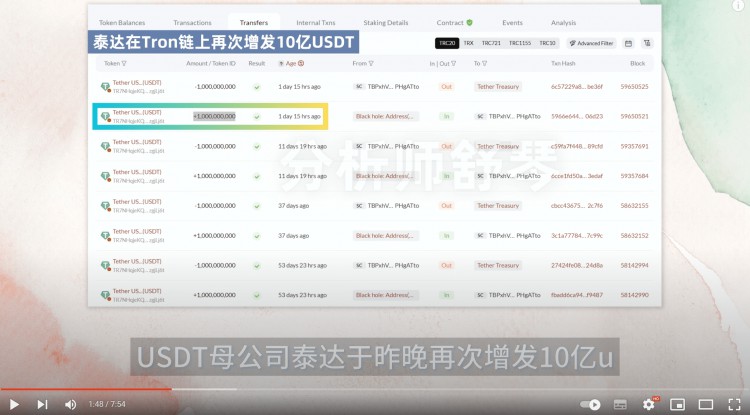The width and height of the screenshot is (750, 415).
Task: Skip to the next video
Action: [43, 404]
